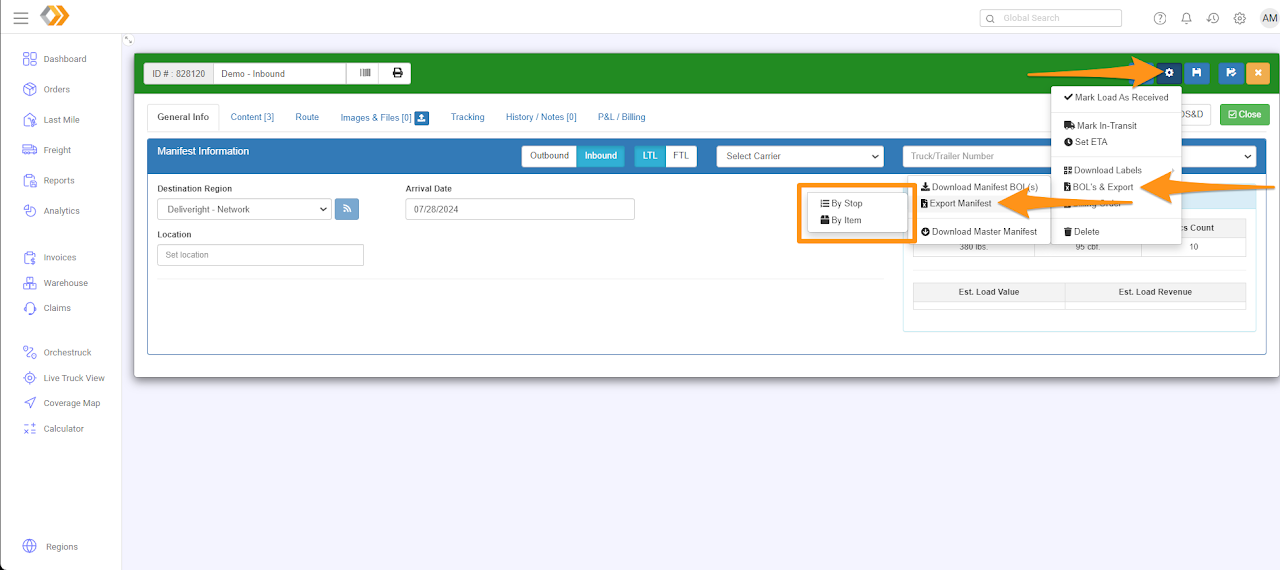
Task: Click the history clock icon in header
Action: click(1213, 18)
